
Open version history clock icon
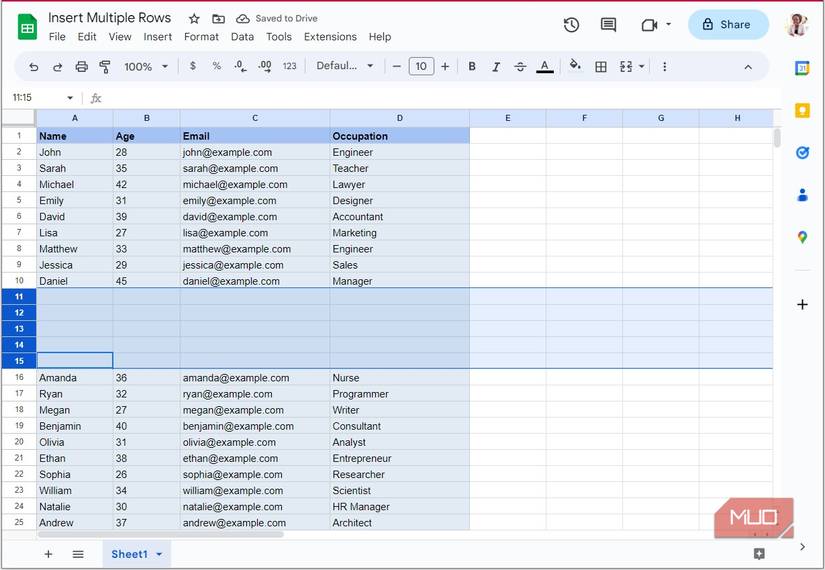pyautogui.click(x=571, y=25)
